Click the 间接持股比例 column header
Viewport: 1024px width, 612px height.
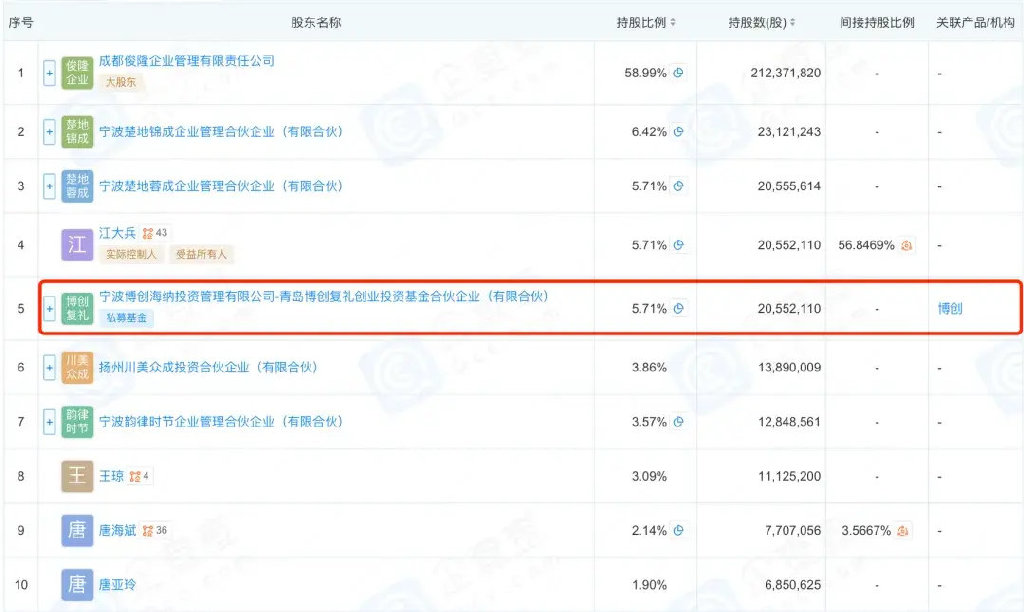[877, 23]
